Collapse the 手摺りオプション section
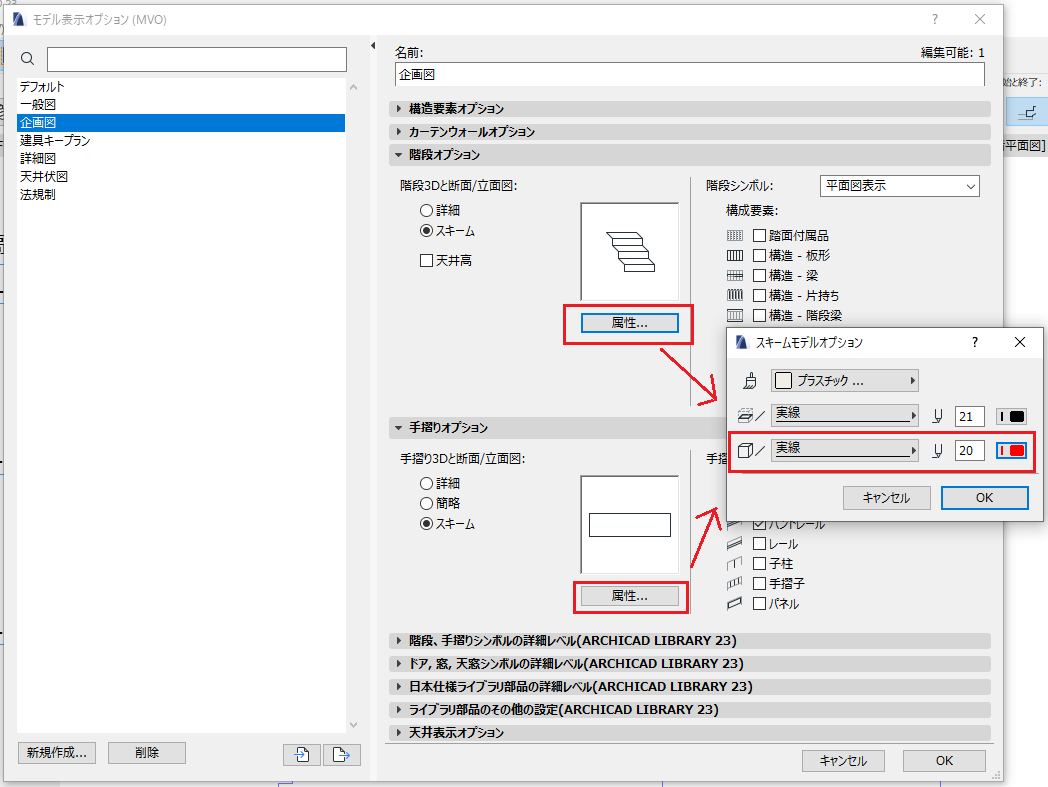The image size is (1048, 787). coord(557,427)
